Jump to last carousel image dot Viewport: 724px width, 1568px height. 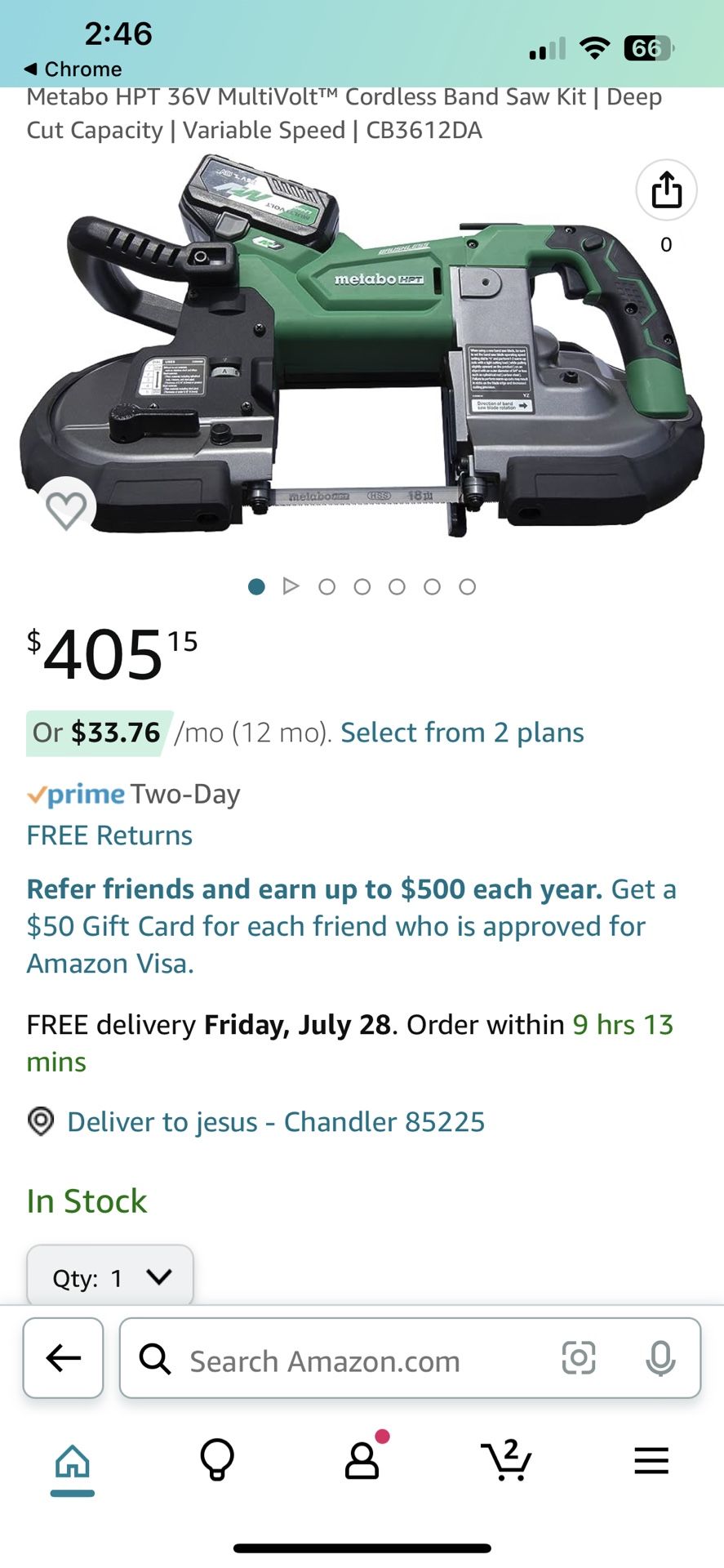[467, 586]
